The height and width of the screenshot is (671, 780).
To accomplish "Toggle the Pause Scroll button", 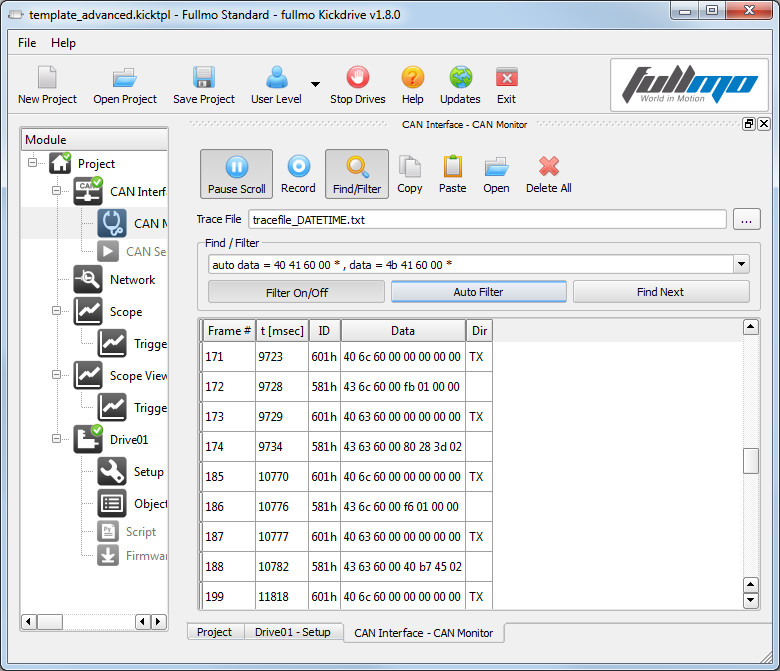I will 237,174.
